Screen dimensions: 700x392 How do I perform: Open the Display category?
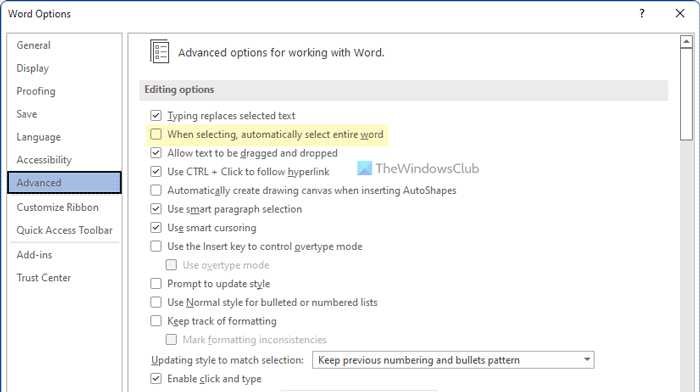coord(33,68)
